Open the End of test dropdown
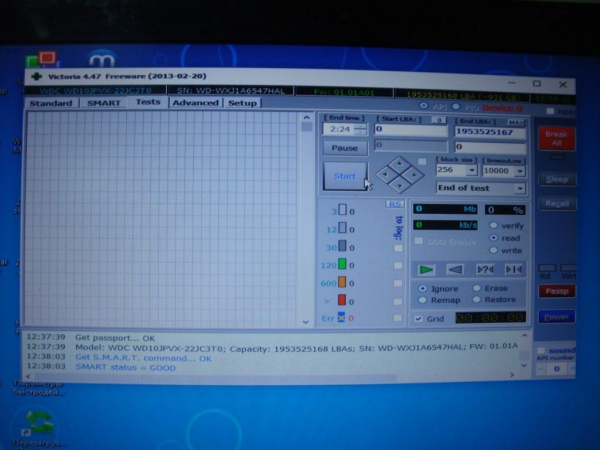600x450 pixels. [x=520, y=188]
